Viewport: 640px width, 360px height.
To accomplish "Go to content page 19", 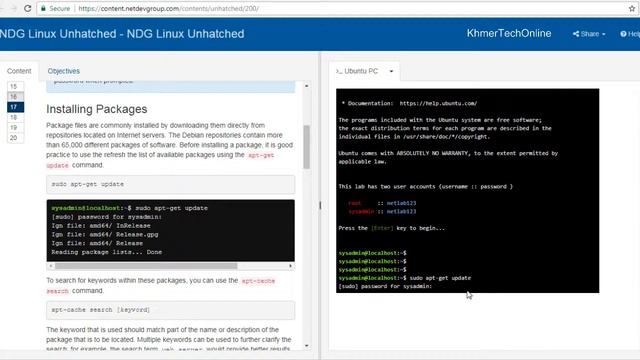I will pyautogui.click(x=15, y=128).
